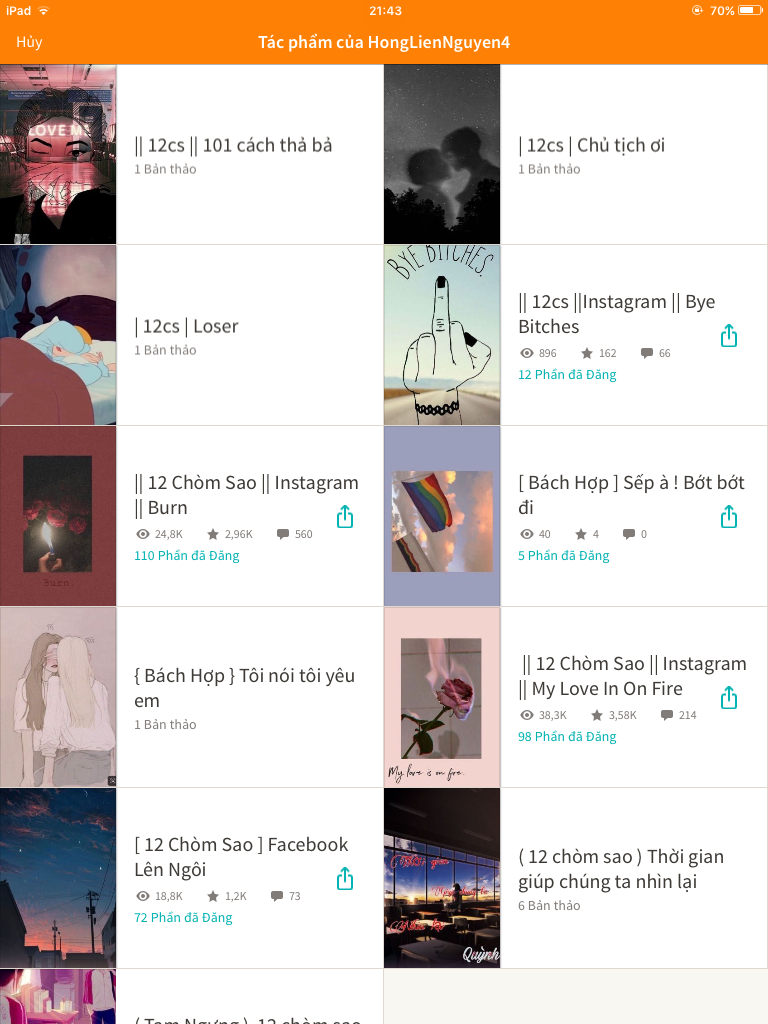Open 12 Phần đã Đăng link
The width and height of the screenshot is (768, 1024).
[567, 375]
